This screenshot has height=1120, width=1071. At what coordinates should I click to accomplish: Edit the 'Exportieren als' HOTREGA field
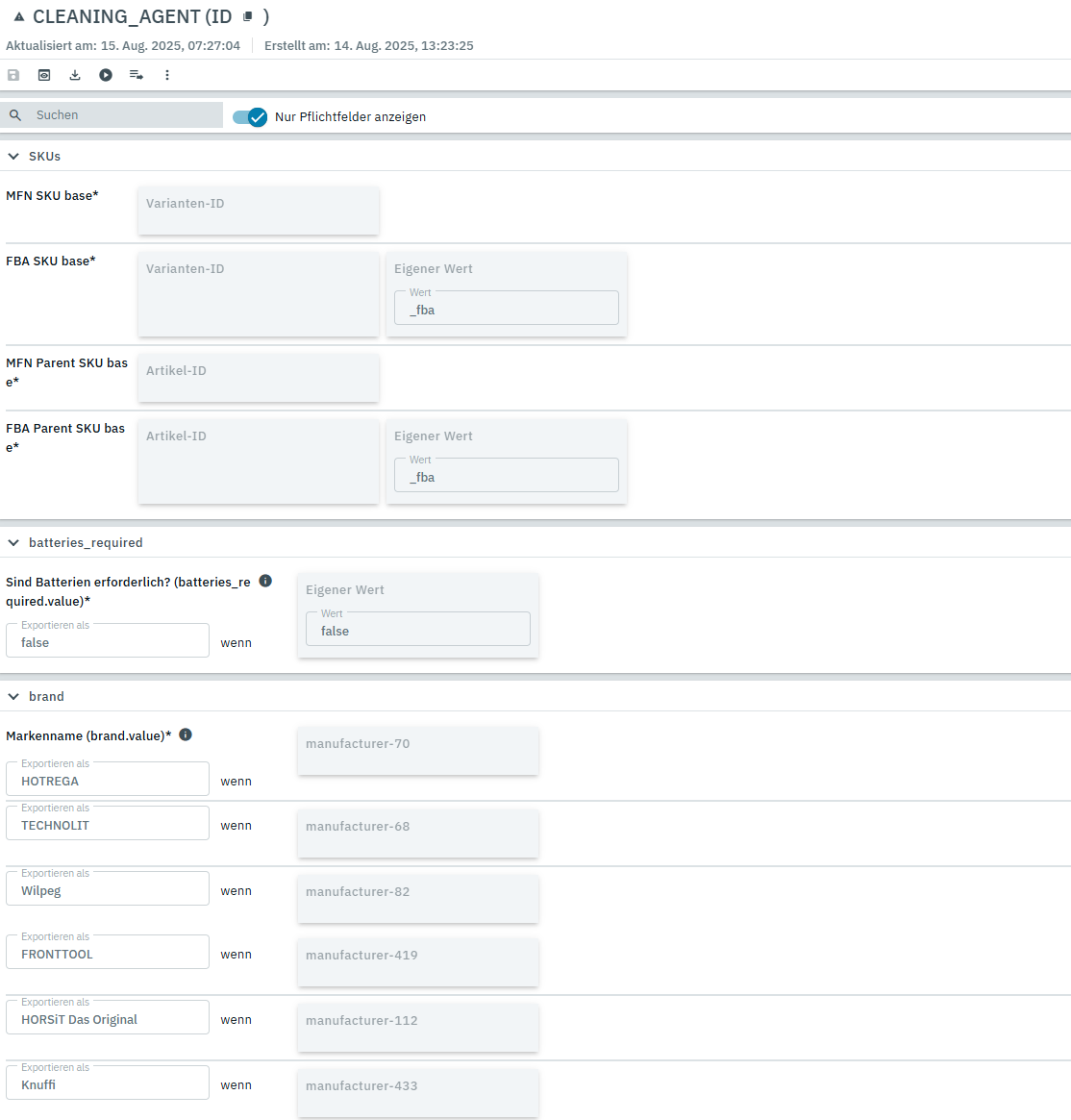pyautogui.click(x=108, y=781)
